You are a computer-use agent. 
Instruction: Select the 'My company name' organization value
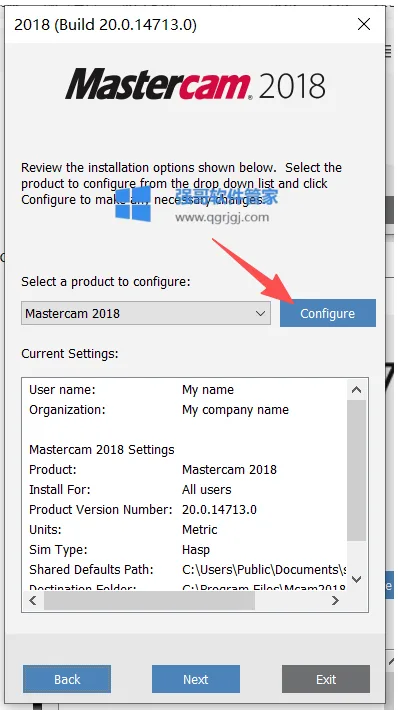click(235, 410)
